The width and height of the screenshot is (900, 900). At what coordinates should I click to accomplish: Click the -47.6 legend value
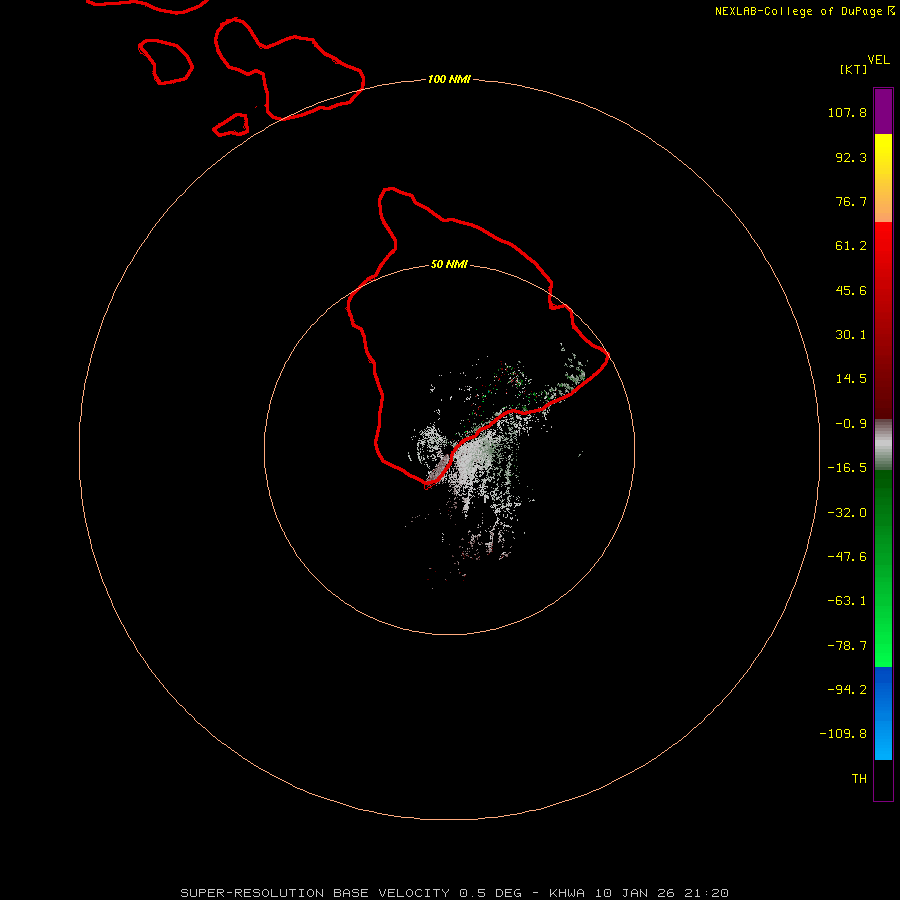(847, 557)
